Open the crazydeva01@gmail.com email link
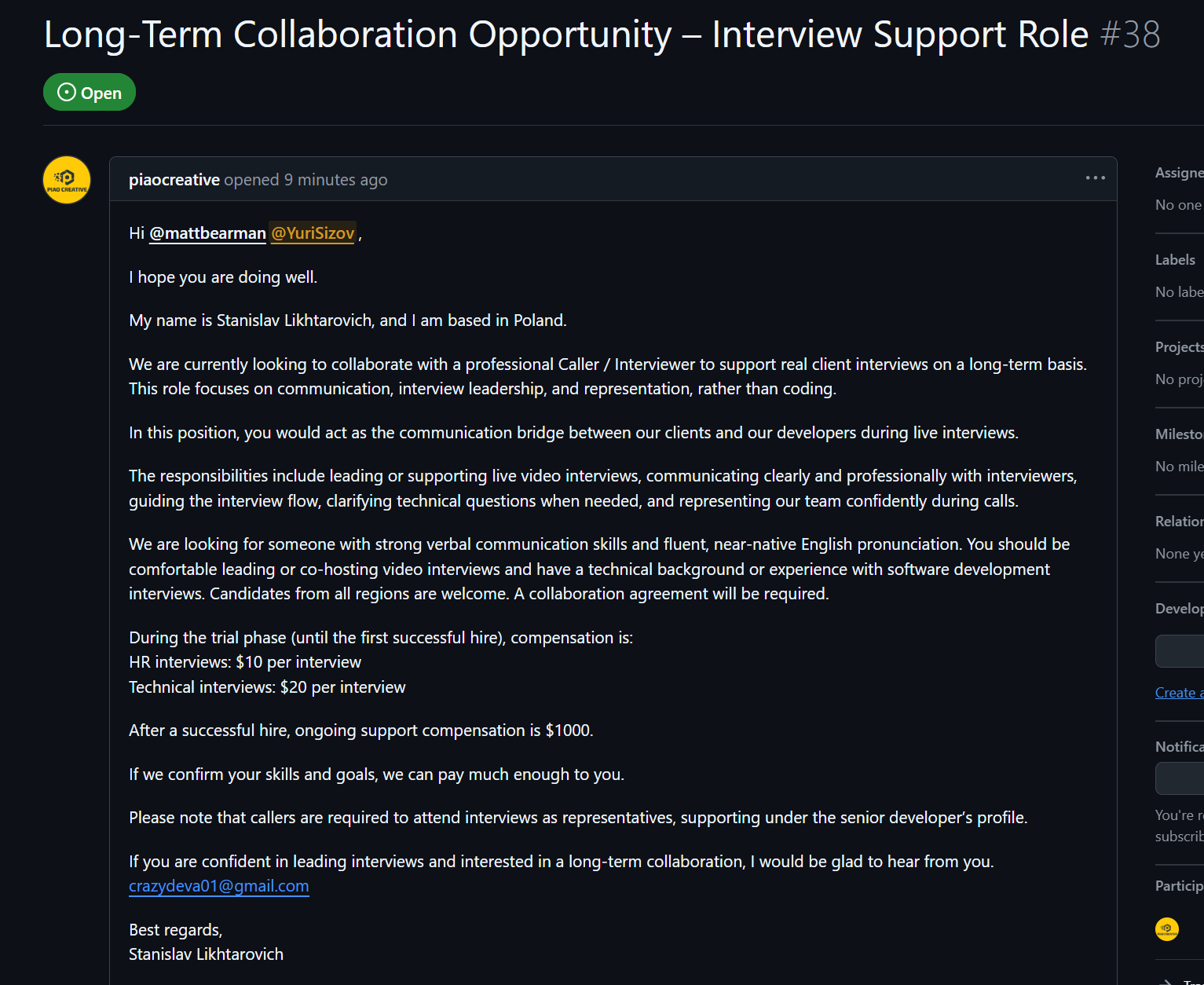The height and width of the screenshot is (985, 1204). (x=218, y=886)
